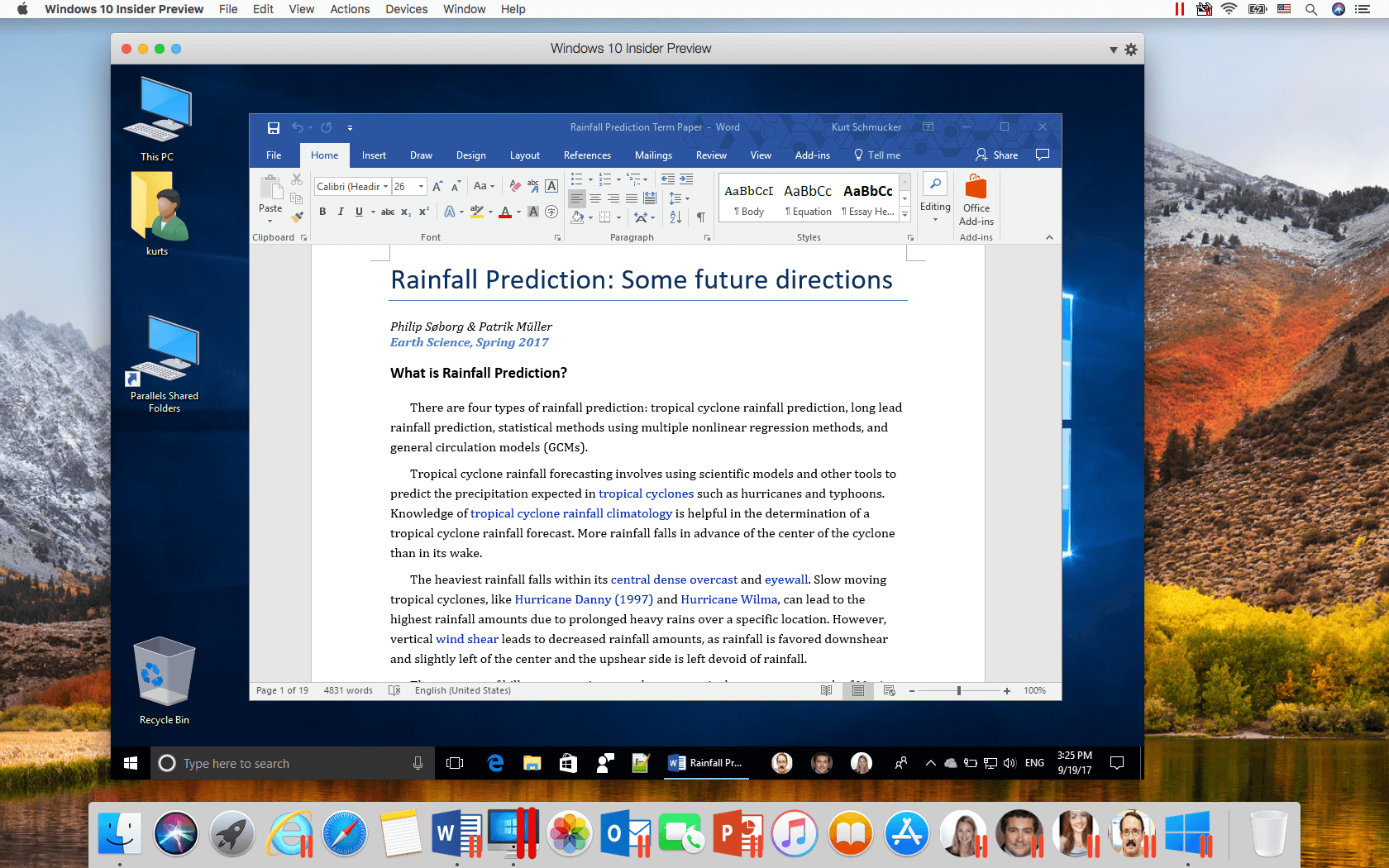Toggle Italic formatting
The height and width of the screenshot is (868, 1389).
[341, 212]
